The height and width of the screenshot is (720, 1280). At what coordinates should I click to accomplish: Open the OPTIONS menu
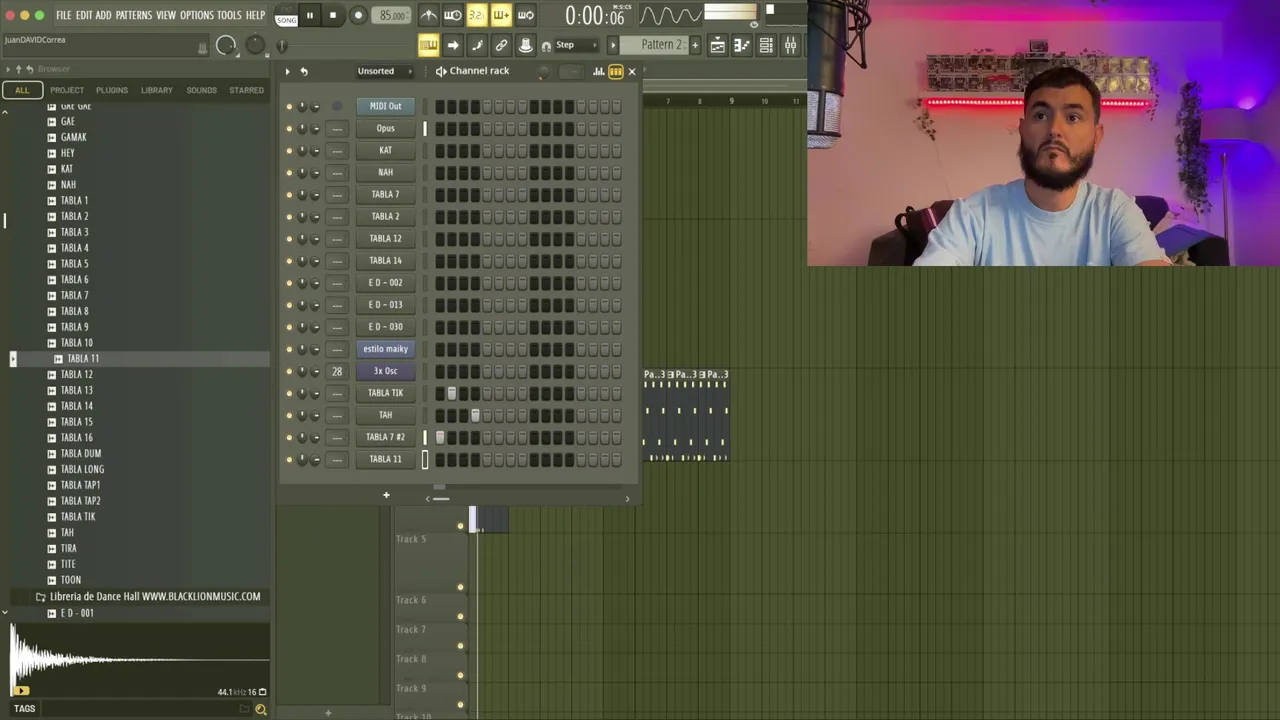(x=196, y=15)
